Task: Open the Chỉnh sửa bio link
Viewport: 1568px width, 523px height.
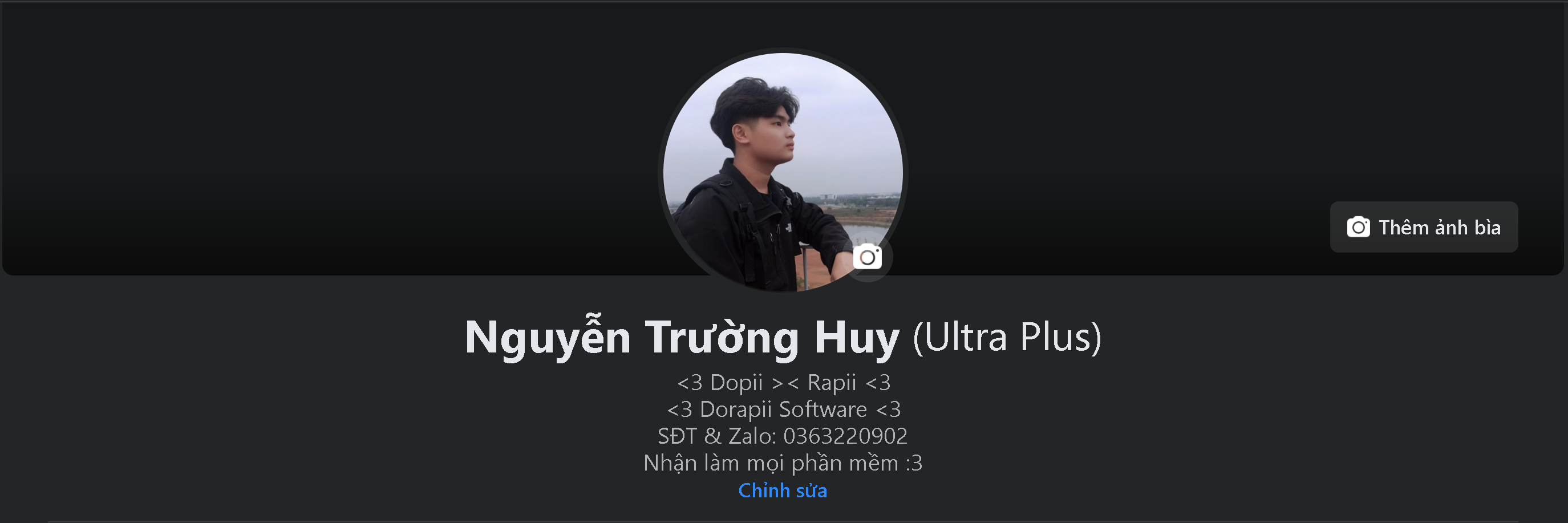Action: click(x=783, y=490)
